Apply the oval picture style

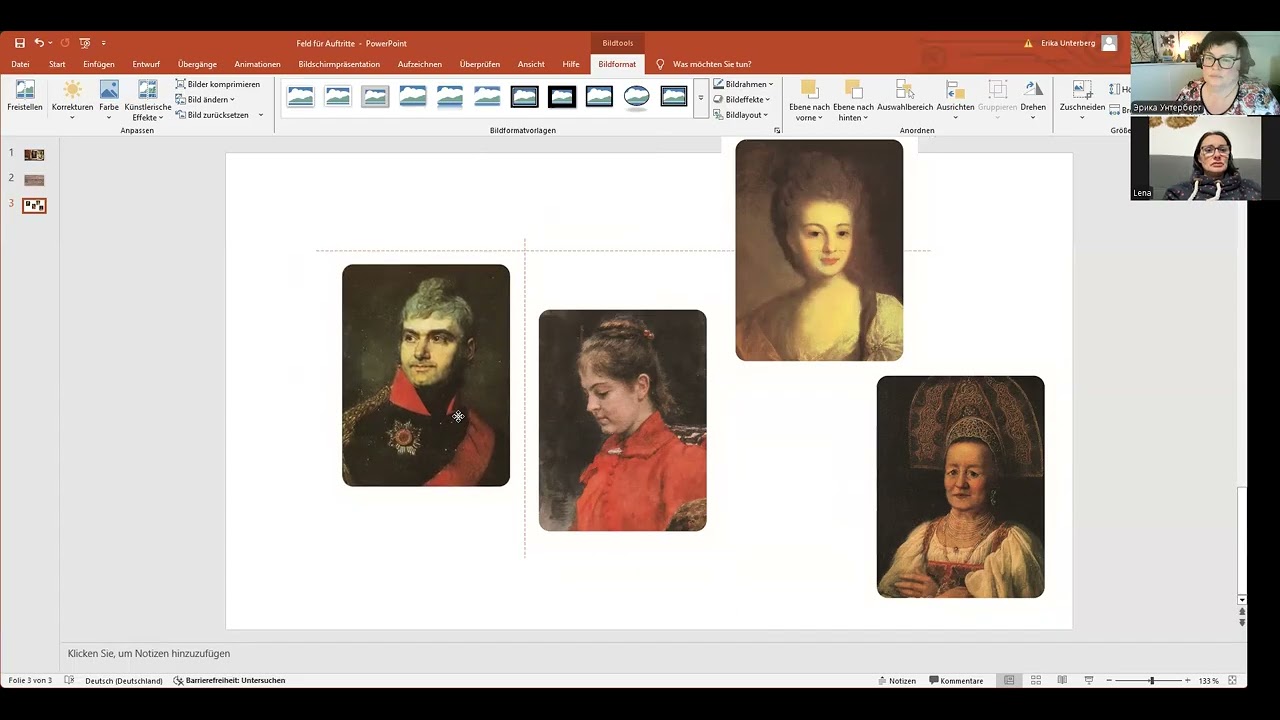[636, 96]
